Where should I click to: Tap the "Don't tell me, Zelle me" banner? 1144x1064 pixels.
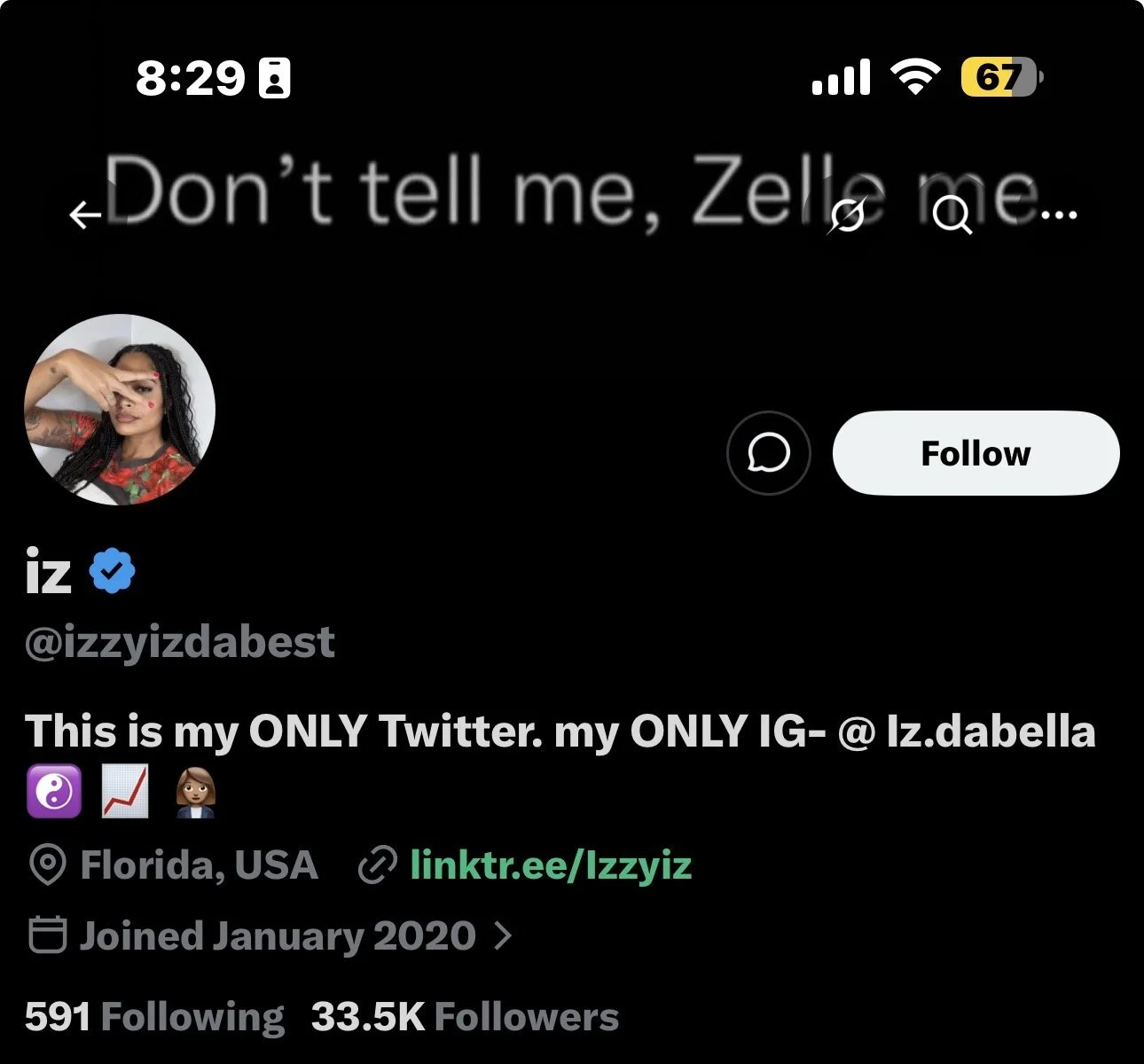(x=571, y=191)
